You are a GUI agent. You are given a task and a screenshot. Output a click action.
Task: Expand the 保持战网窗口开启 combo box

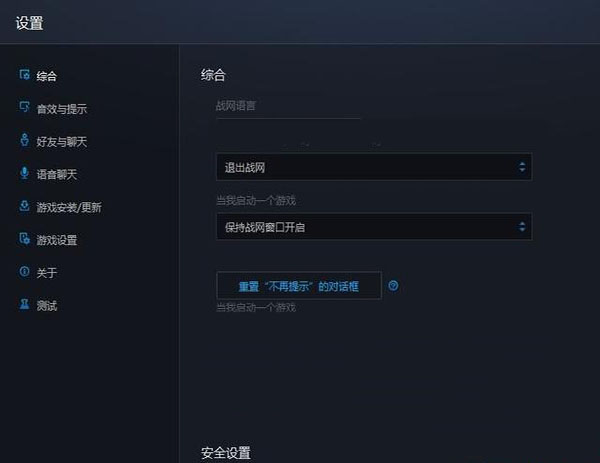pos(374,227)
